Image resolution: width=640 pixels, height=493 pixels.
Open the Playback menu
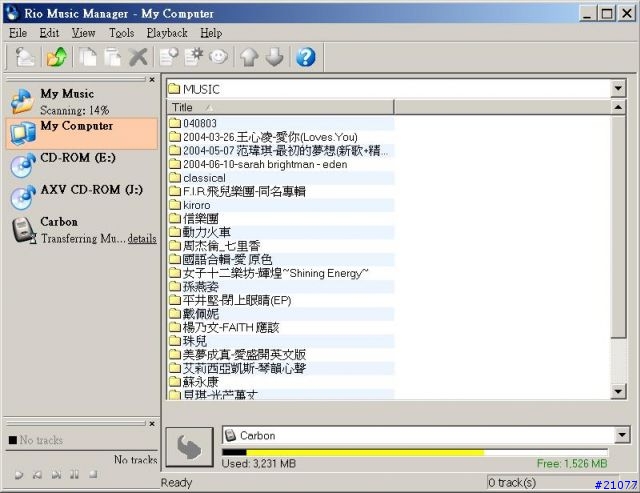(x=167, y=33)
